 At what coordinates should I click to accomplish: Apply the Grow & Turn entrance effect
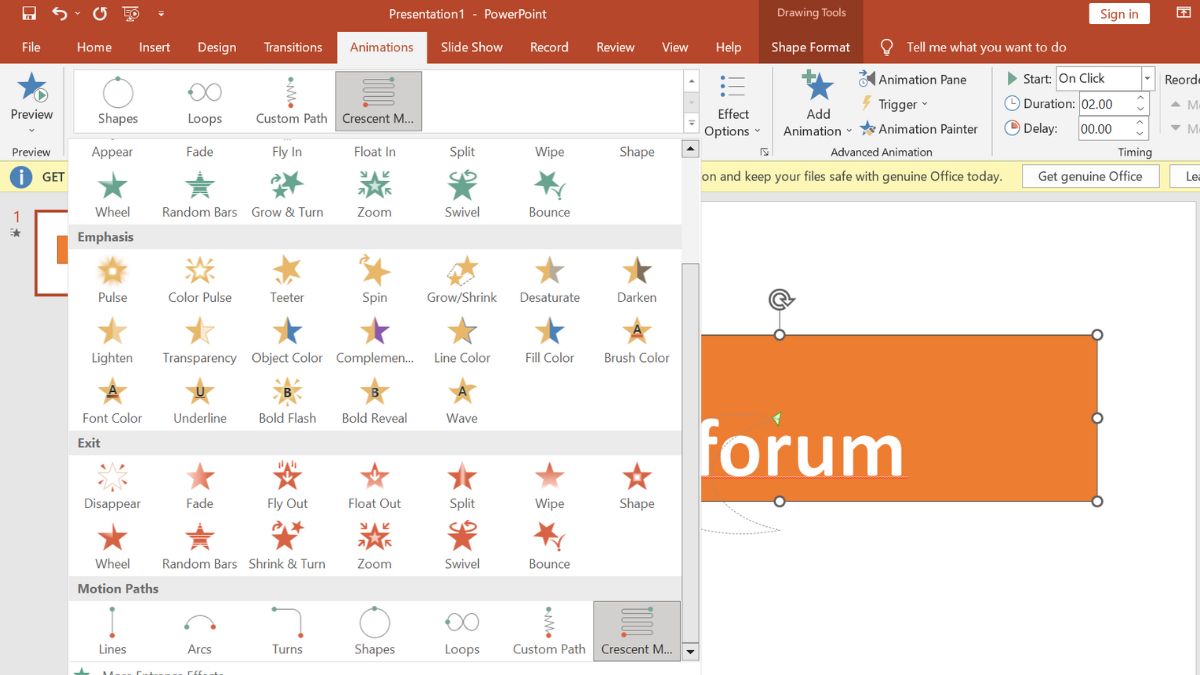click(287, 194)
